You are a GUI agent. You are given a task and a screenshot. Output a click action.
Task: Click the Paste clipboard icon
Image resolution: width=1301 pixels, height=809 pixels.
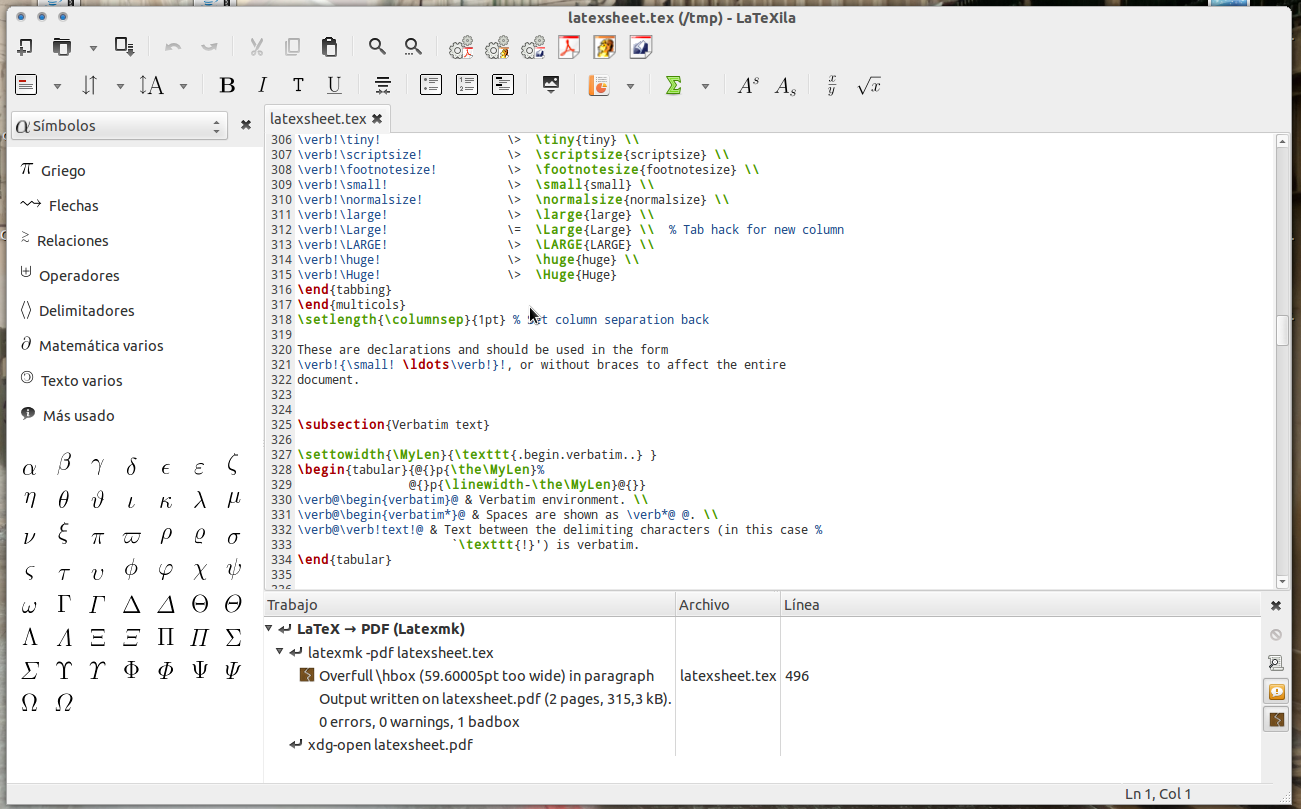point(329,46)
